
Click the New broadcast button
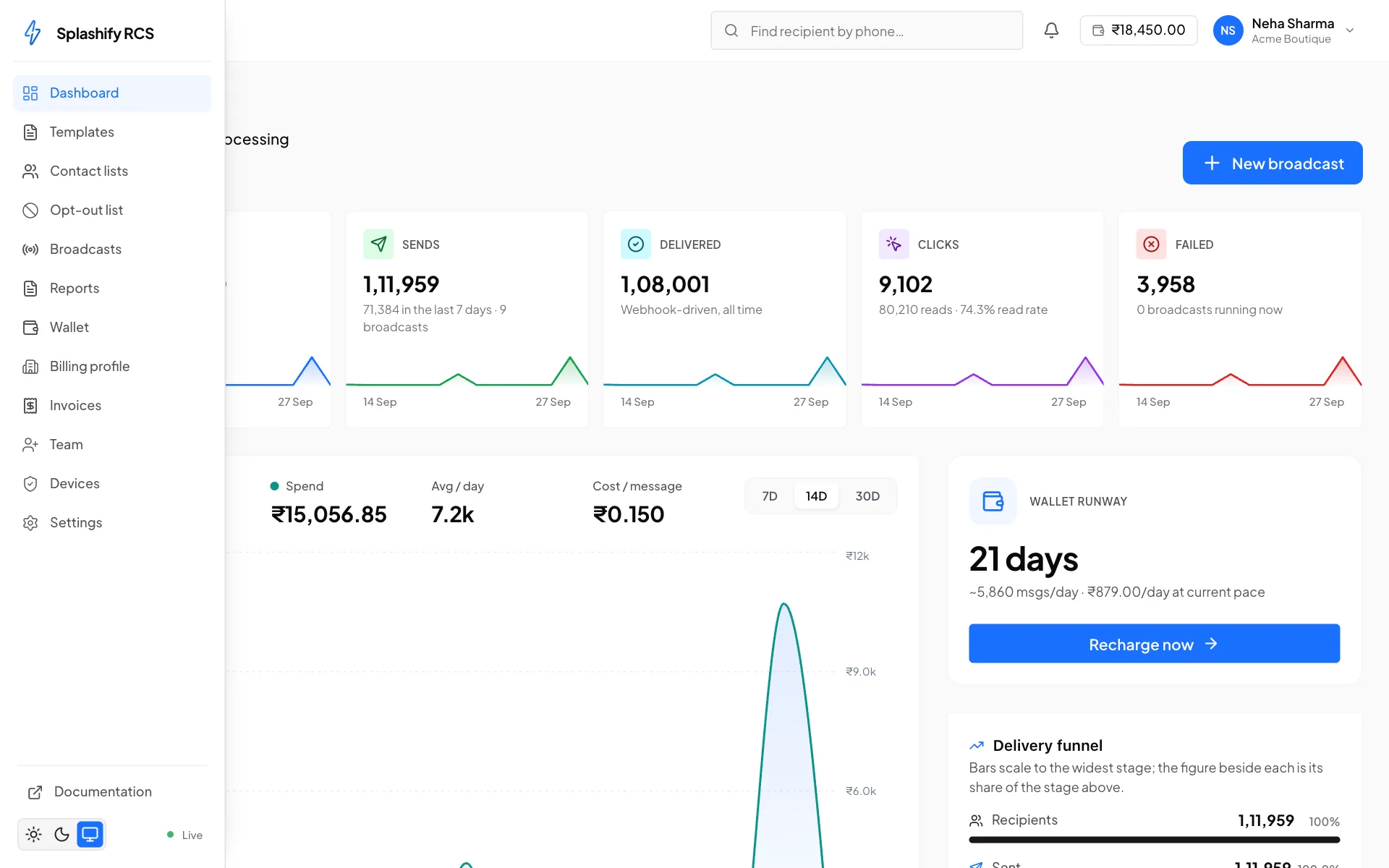[x=1273, y=163]
